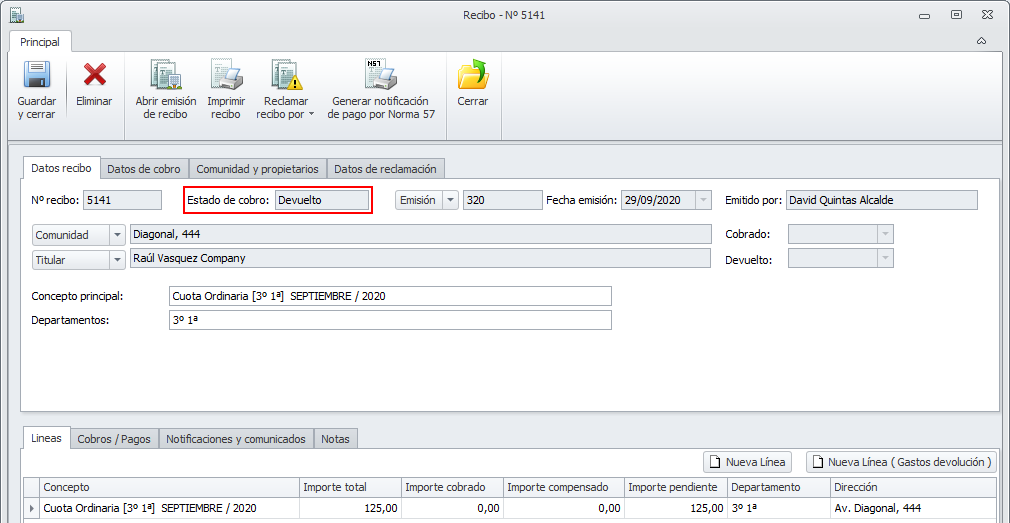The height and width of the screenshot is (523, 1010).
Task: Click the document icon on Nueva Línea button
Action: pyautogui.click(x=714, y=462)
